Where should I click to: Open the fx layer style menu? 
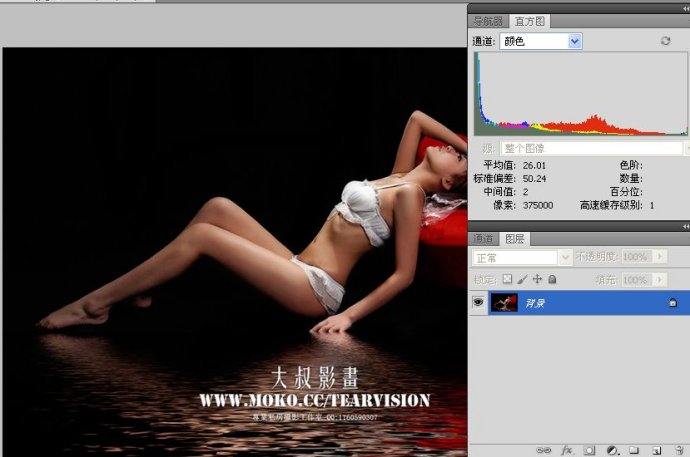coord(567,450)
